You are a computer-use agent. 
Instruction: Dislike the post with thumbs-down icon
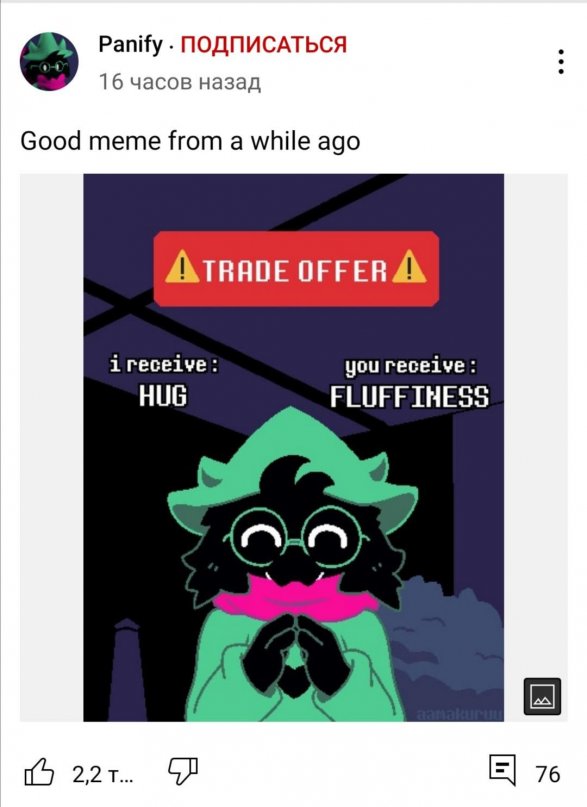click(x=183, y=771)
